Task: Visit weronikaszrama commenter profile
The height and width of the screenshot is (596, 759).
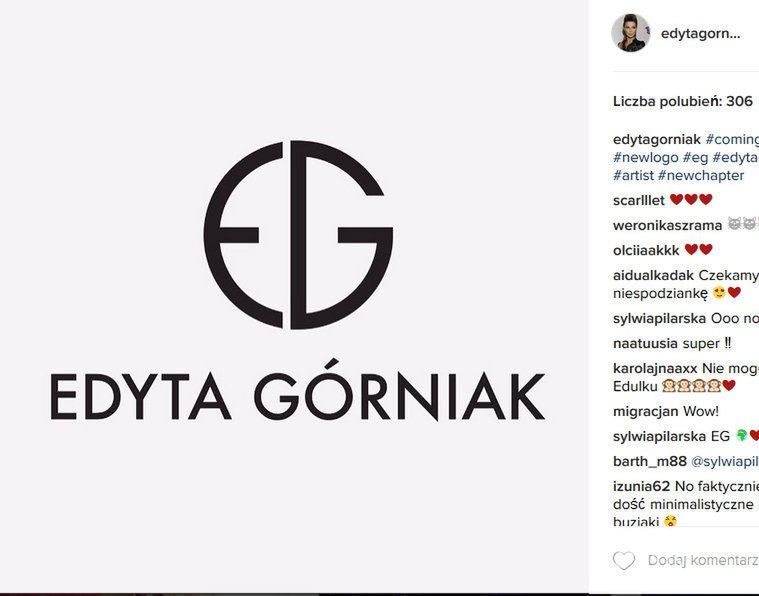Action: (668, 226)
